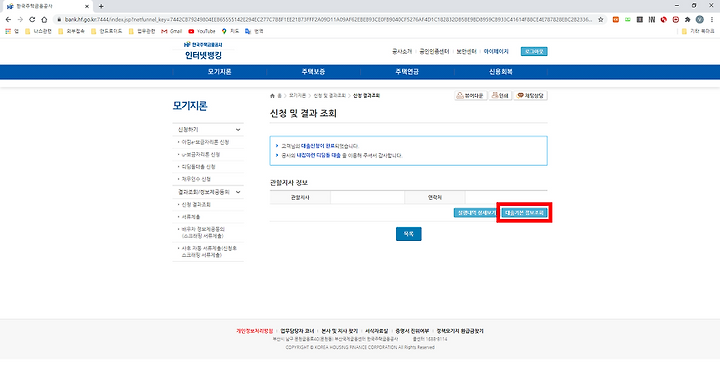
Task: Open the first bookmark folder after 앱
Action: [x=38, y=31]
